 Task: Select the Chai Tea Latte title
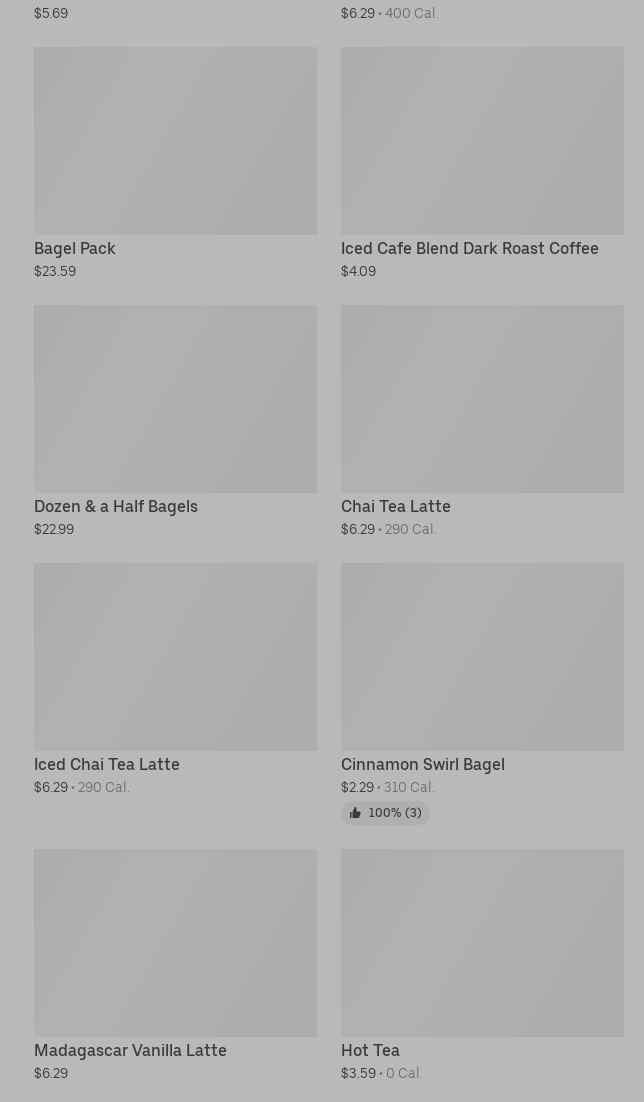396,507
